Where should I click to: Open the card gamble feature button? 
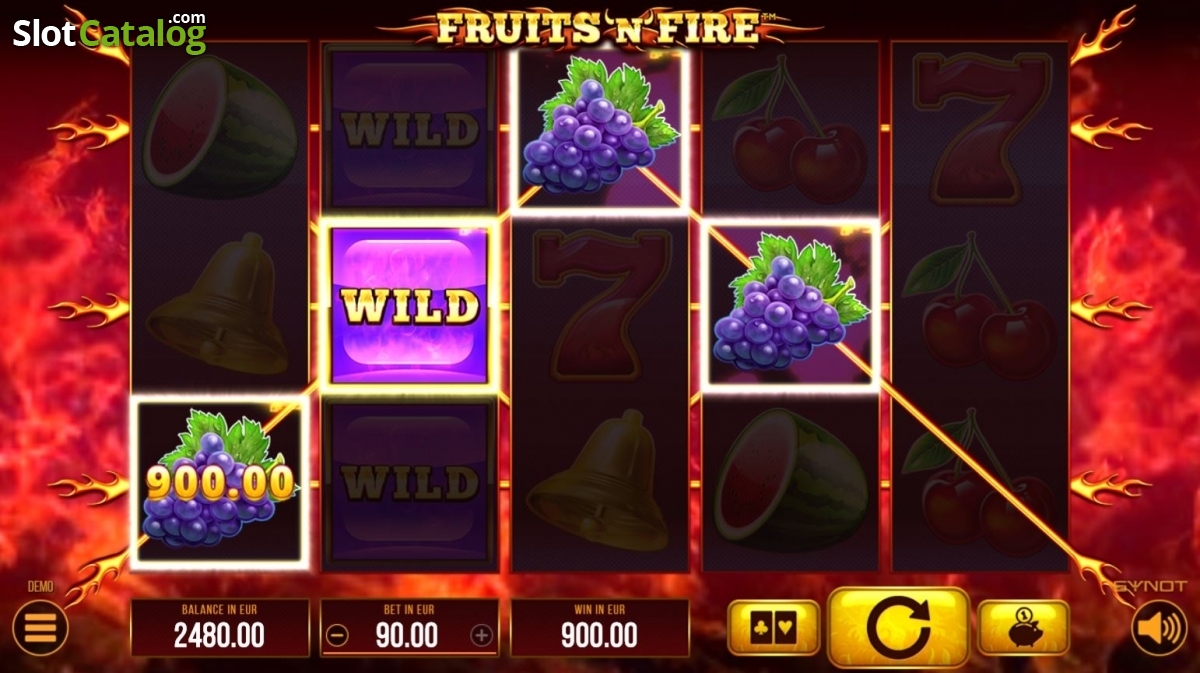tap(773, 628)
